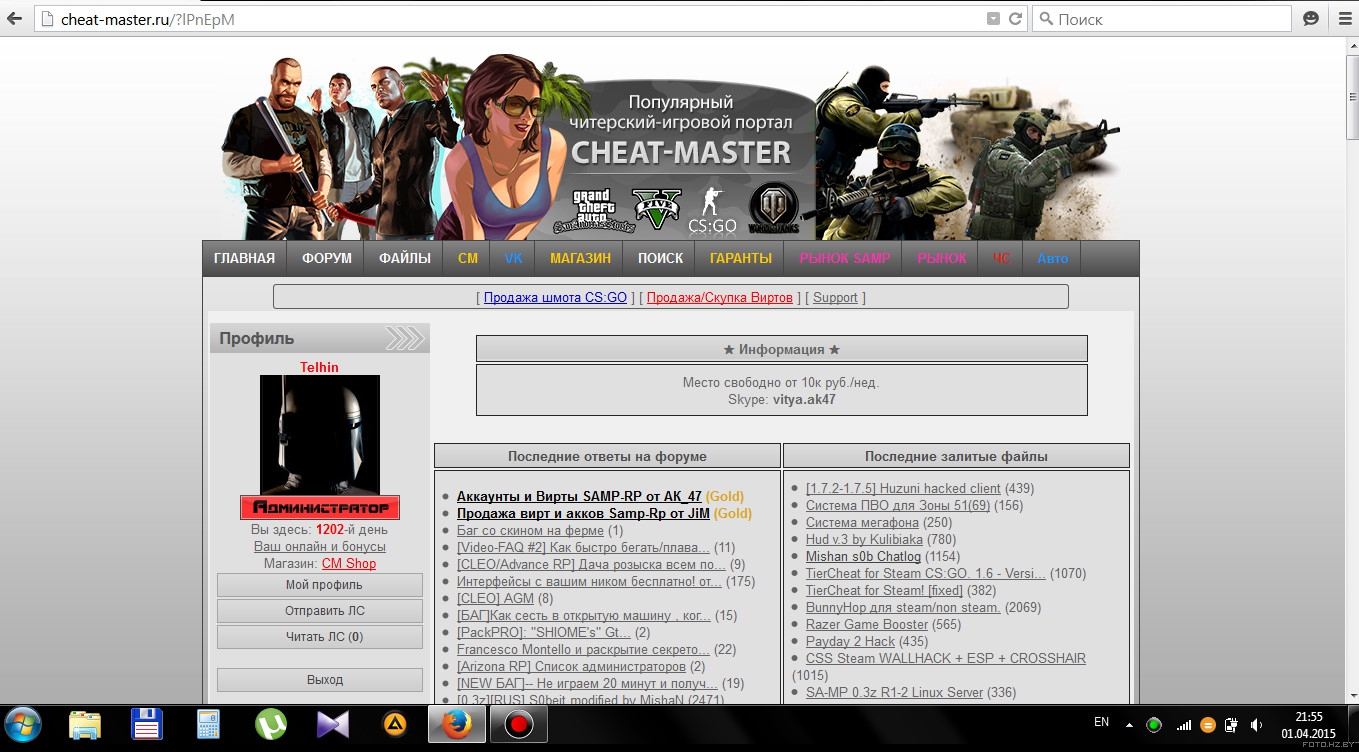Click the volume icon in system tray

1255,724
